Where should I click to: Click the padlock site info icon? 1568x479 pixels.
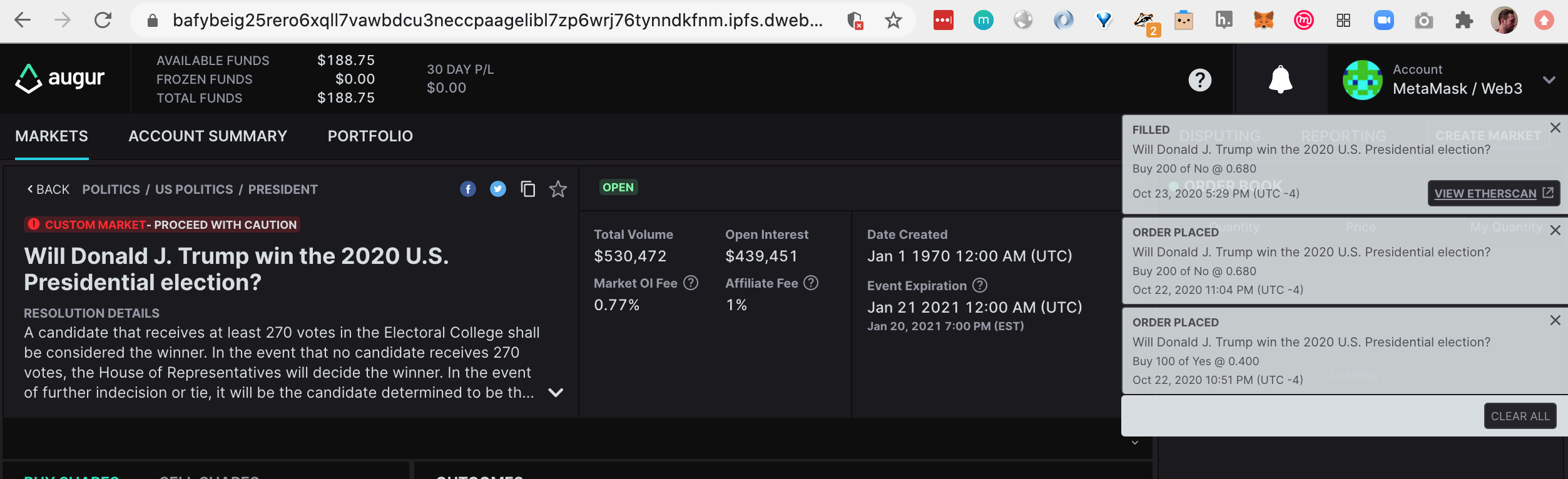pyautogui.click(x=152, y=21)
